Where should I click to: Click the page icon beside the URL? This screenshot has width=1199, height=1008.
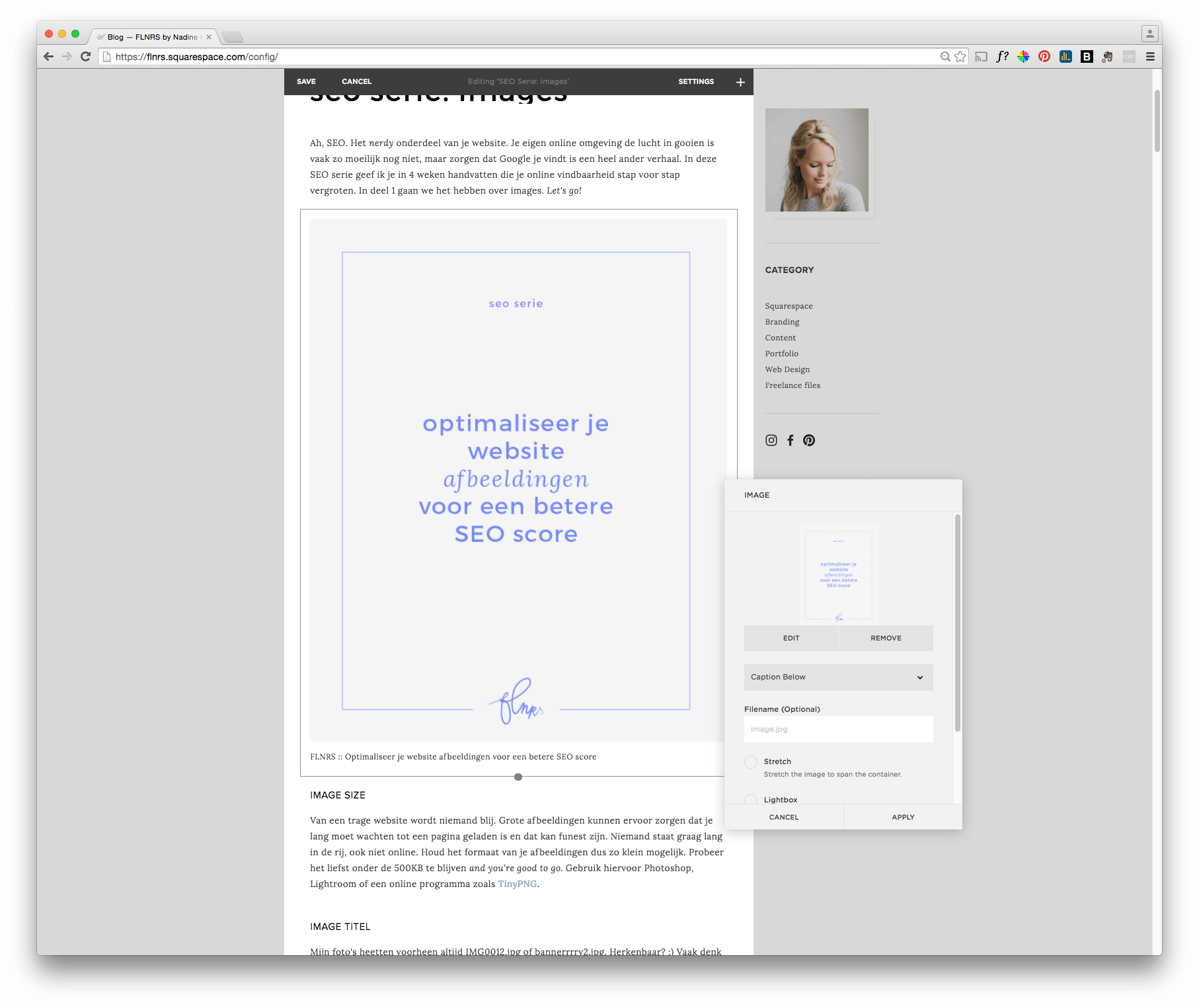106,57
